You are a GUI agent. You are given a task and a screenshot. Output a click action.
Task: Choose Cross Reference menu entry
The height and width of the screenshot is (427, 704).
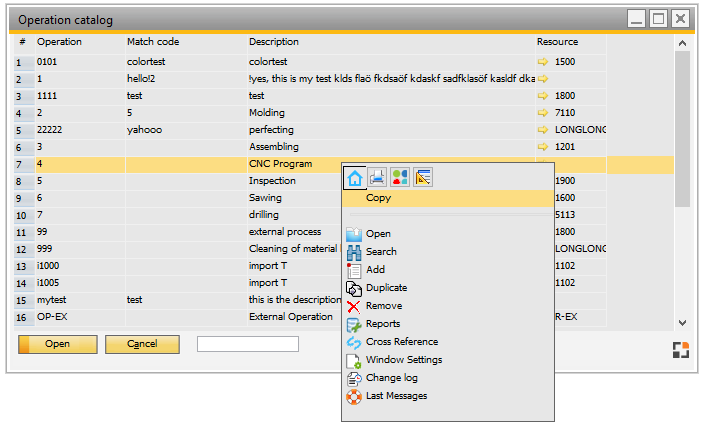[x=401, y=342]
